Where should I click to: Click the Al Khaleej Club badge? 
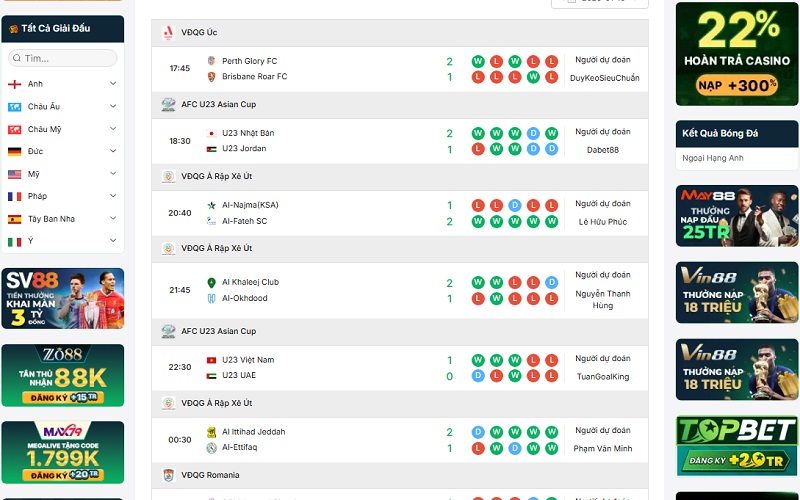[x=211, y=283]
